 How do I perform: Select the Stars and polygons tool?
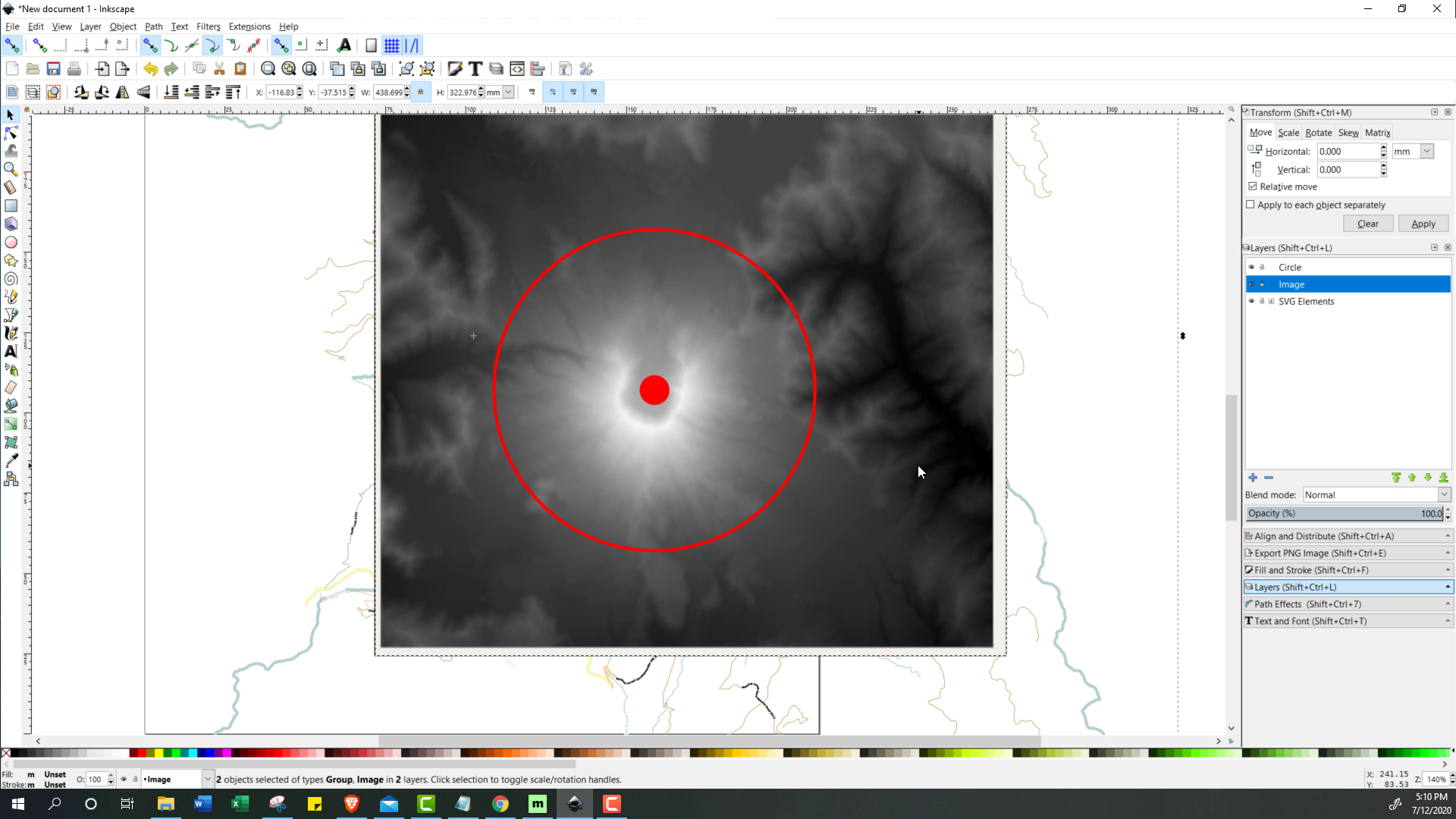pyautogui.click(x=11, y=260)
